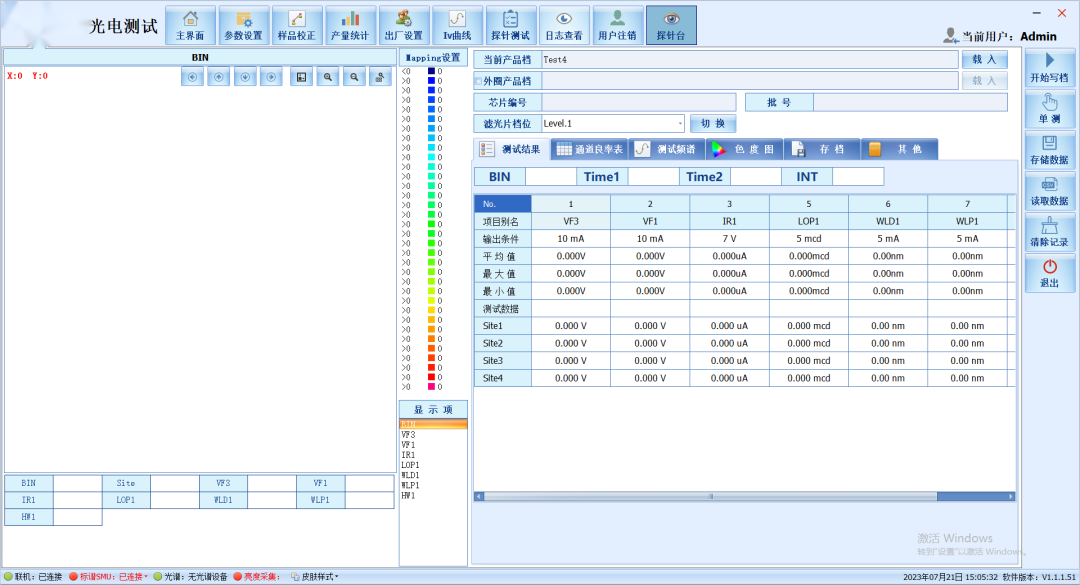
Task: Click the No. column header cell
Action: pos(503,204)
